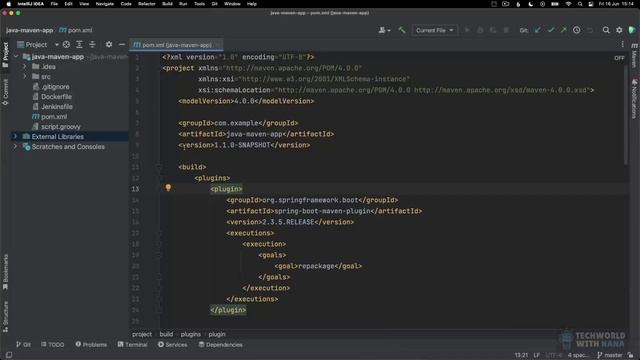
Task: Click cursor position 13:21 in status bar
Action: pyautogui.click(x=521, y=355)
